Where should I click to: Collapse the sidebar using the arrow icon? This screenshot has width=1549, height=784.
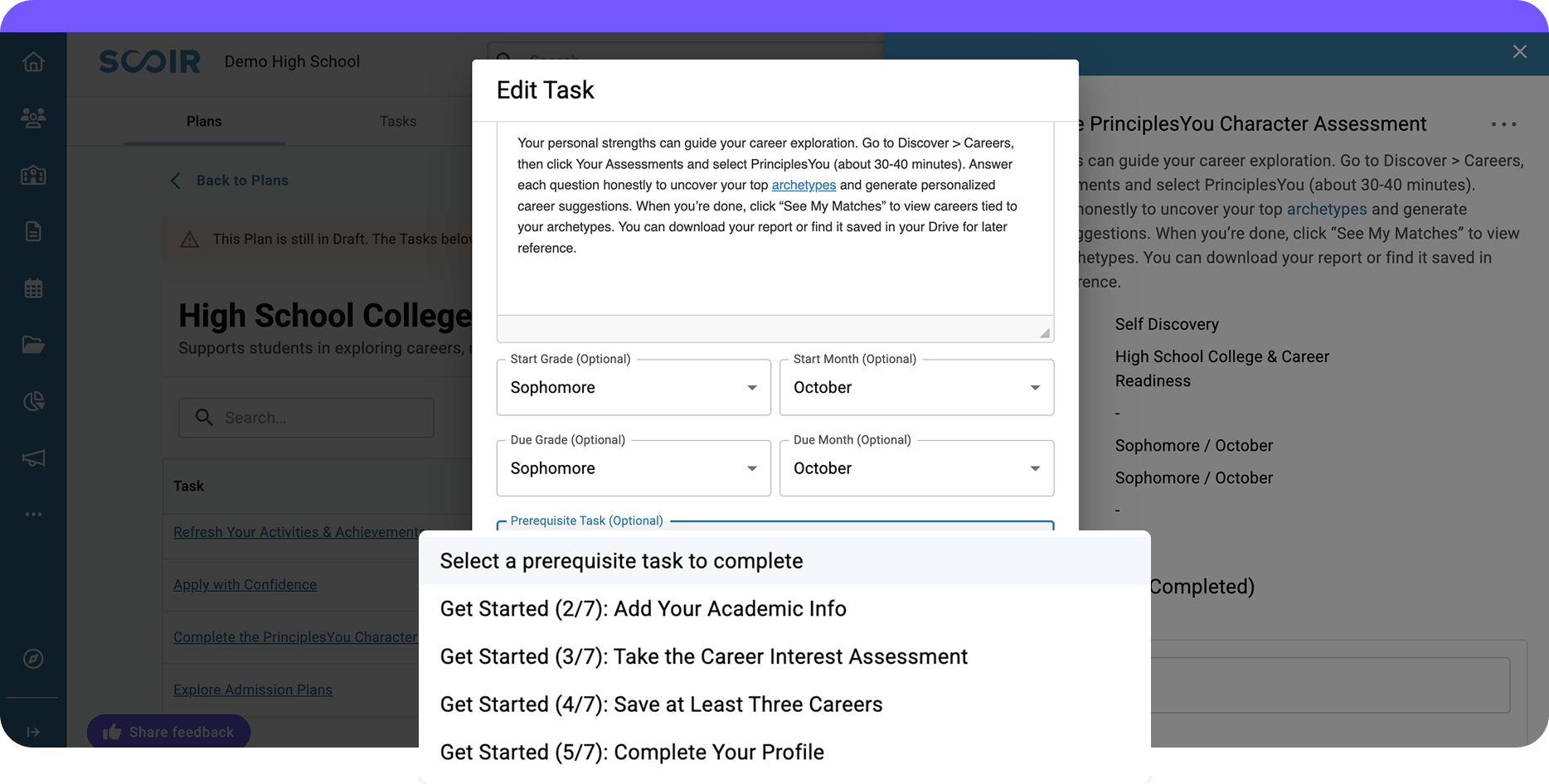(x=33, y=731)
